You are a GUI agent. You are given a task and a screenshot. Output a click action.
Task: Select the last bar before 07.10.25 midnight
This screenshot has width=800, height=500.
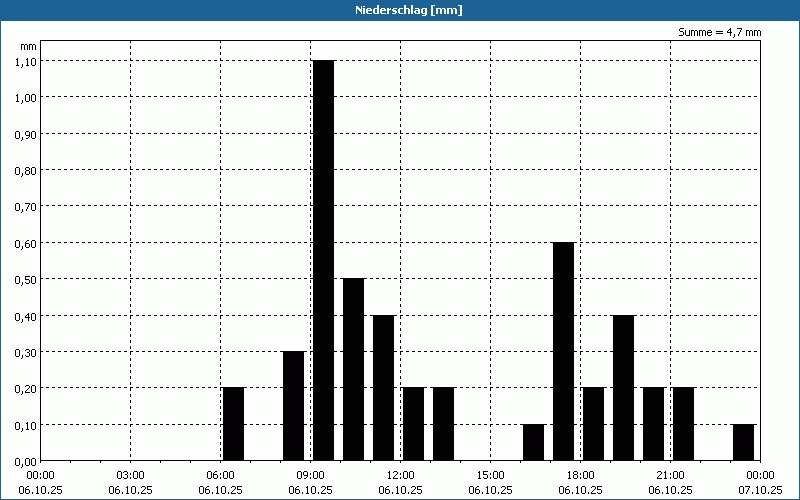tap(743, 442)
